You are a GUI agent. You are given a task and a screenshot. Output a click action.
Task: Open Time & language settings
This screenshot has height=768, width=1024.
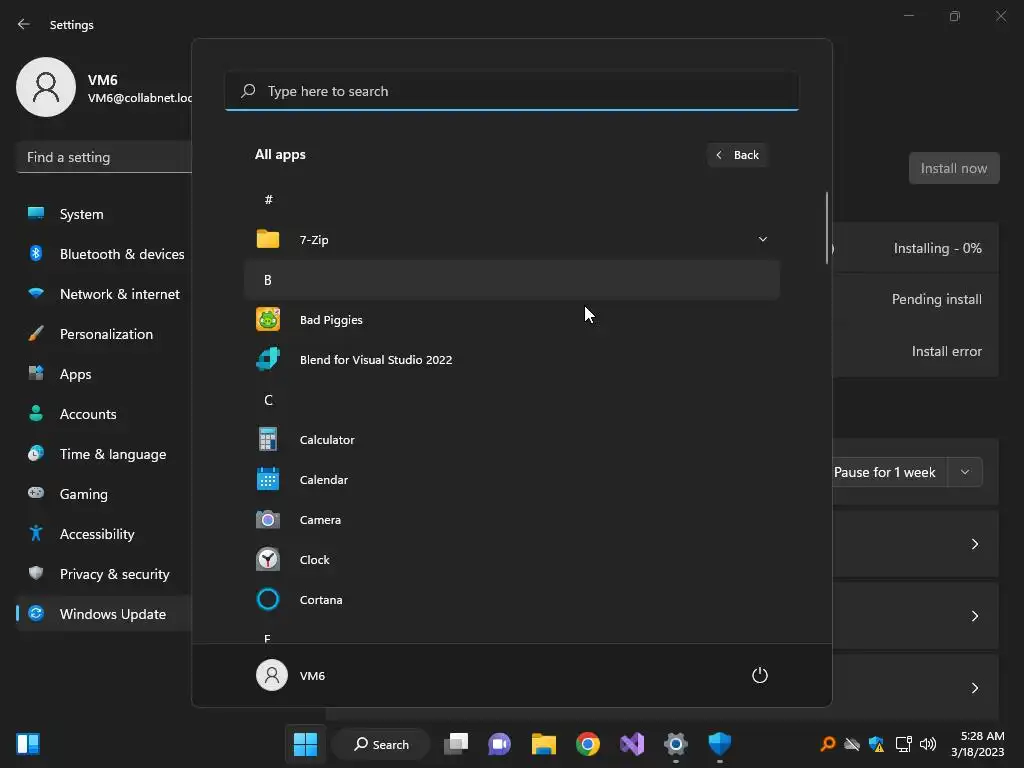coord(104,454)
